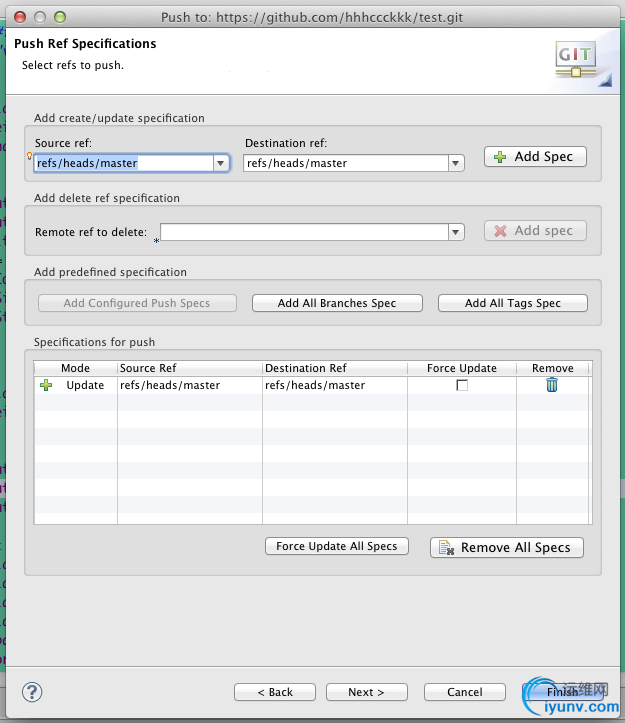Image resolution: width=625 pixels, height=723 pixels.
Task: Click disabled Add spec delete button
Action: coord(535,231)
